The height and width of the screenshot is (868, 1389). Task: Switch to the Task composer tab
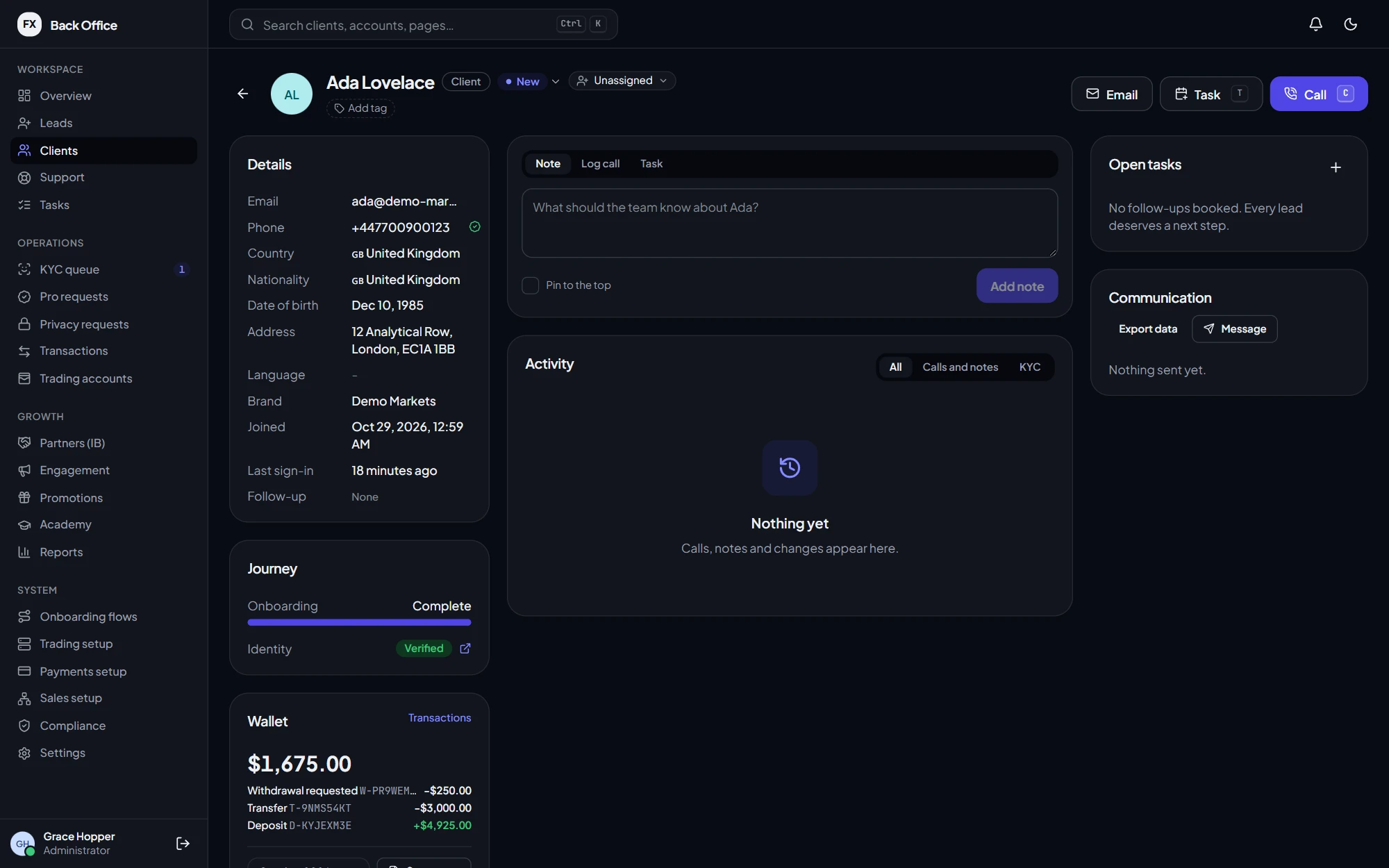pyautogui.click(x=651, y=164)
